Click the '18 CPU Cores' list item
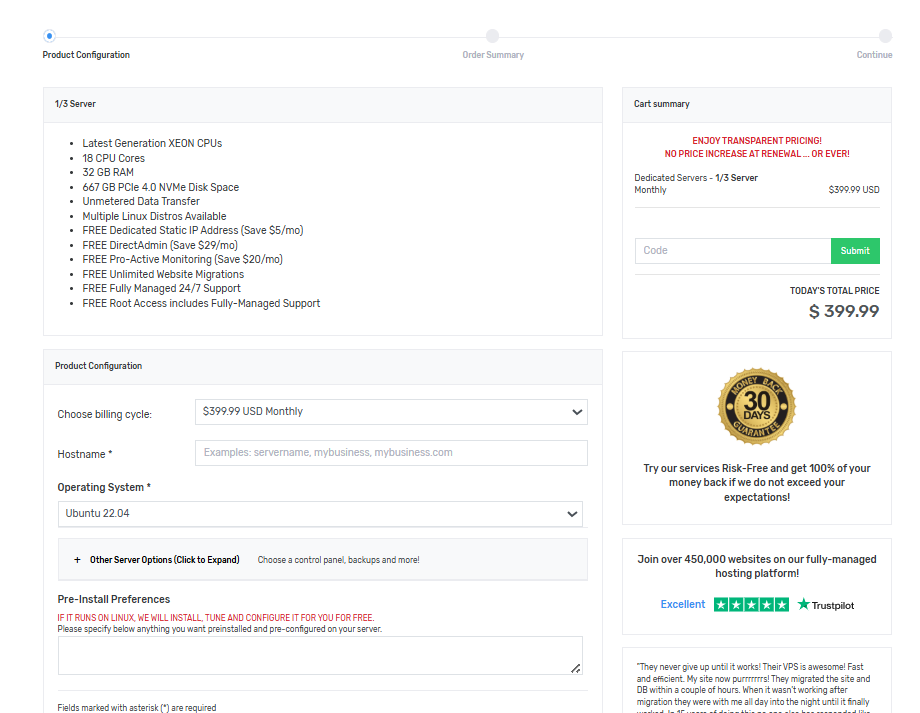Screen dimensions: 920x713 pos(113,158)
